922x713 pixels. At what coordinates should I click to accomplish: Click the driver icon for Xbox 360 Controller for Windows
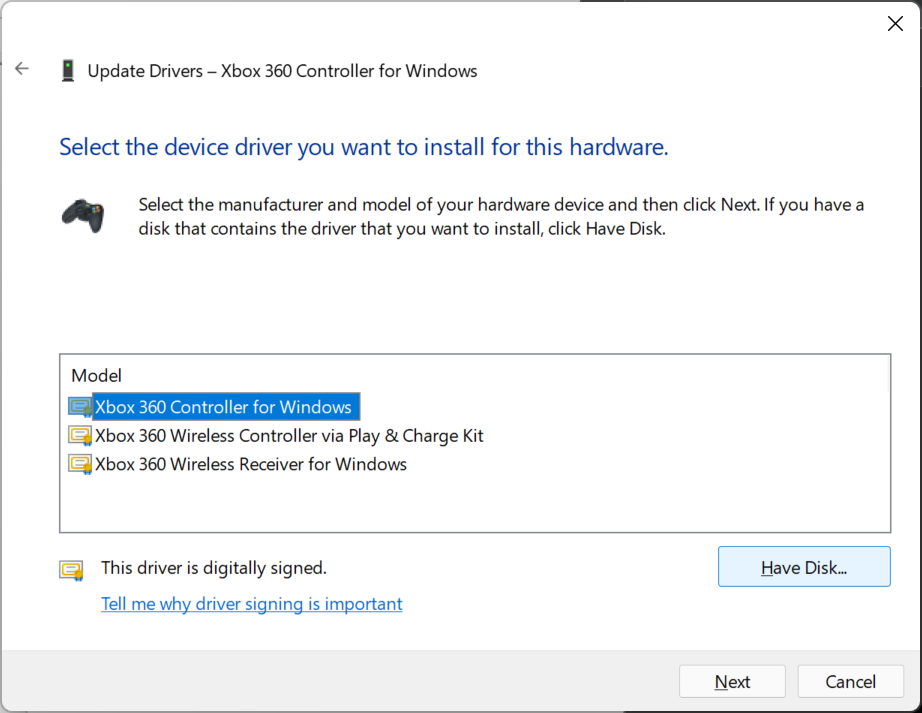tap(80, 407)
